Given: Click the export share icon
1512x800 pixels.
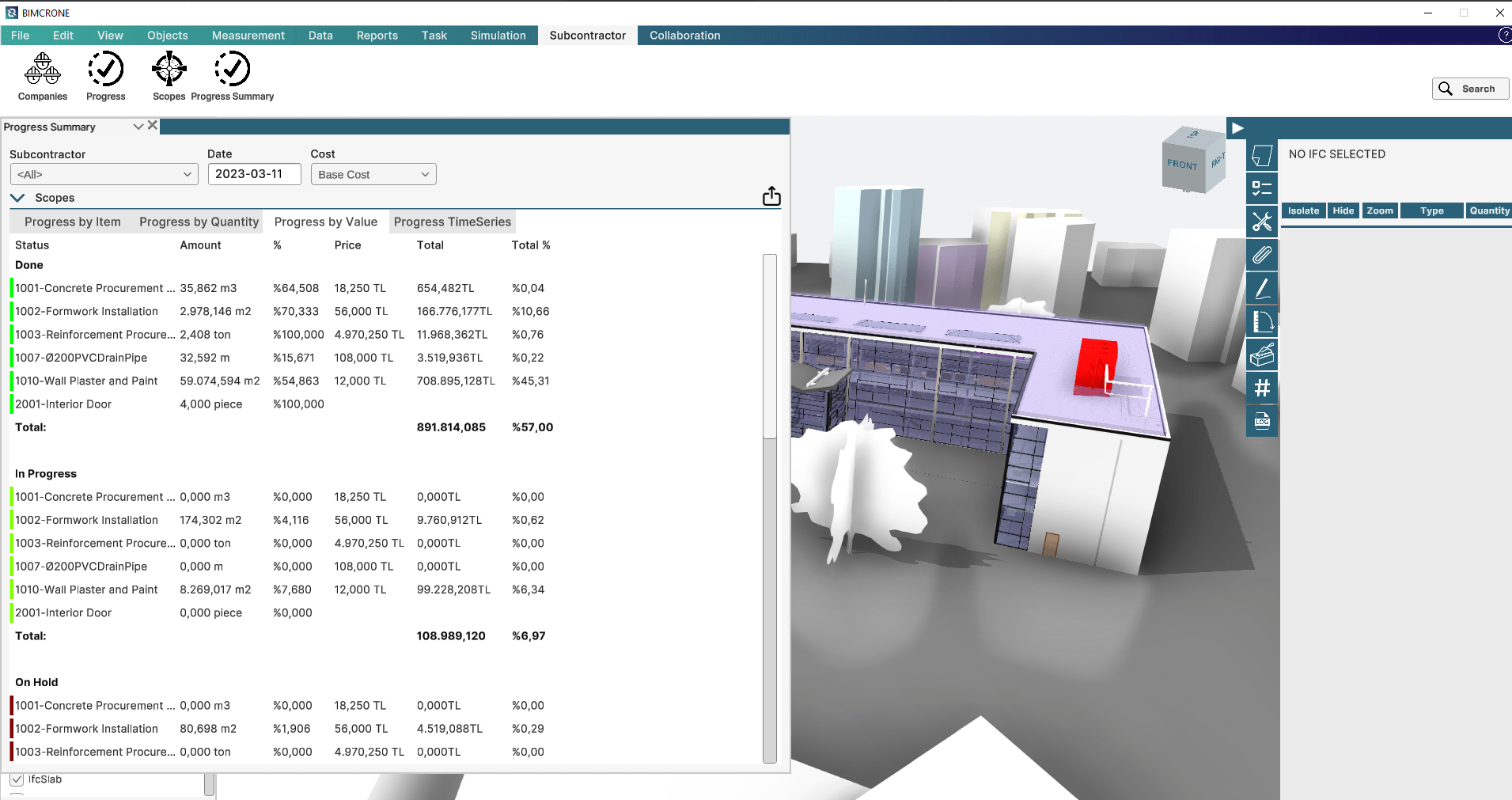Looking at the screenshot, I should [x=771, y=197].
